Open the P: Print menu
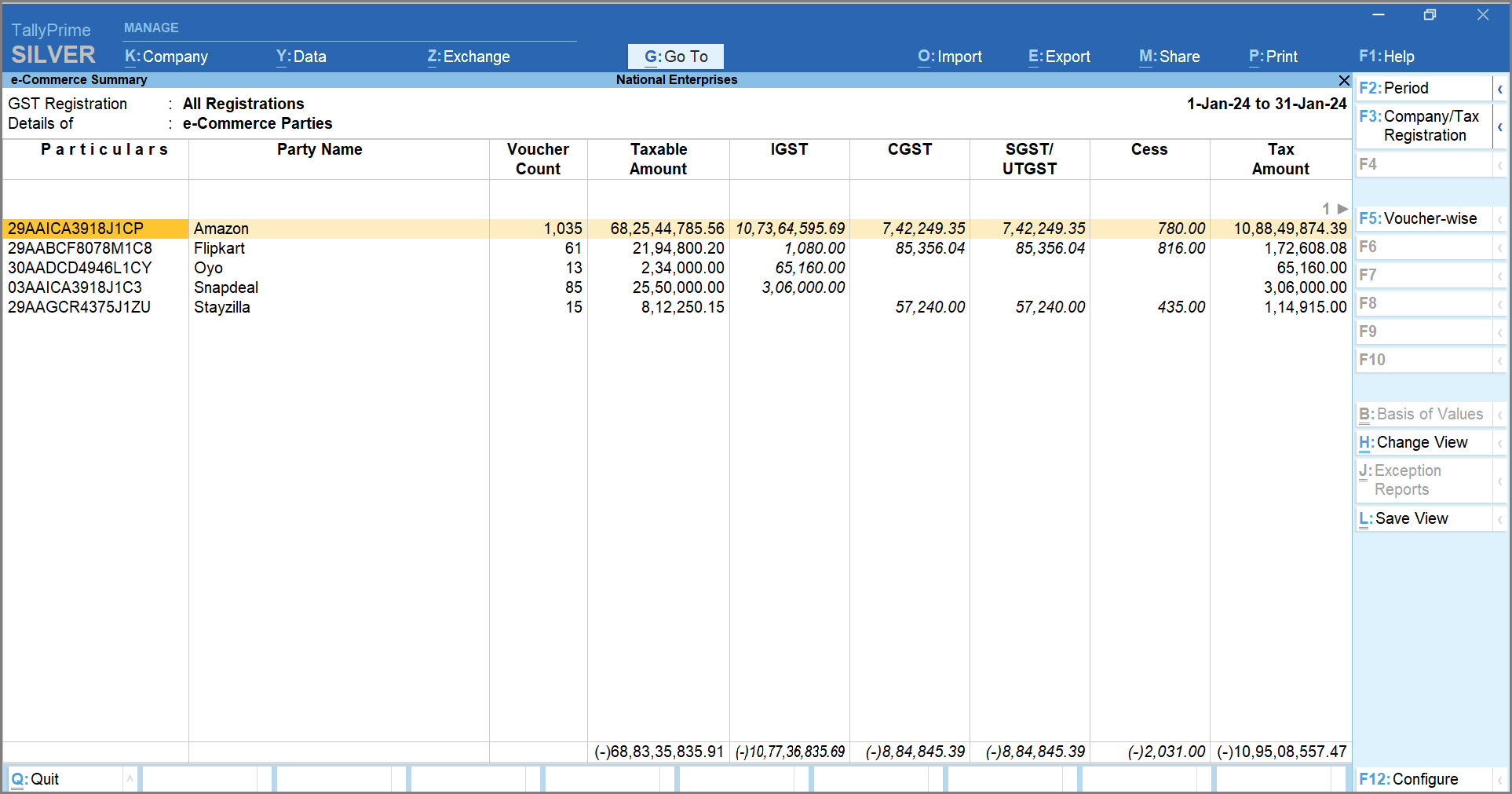The image size is (1512, 794). coord(1273,57)
